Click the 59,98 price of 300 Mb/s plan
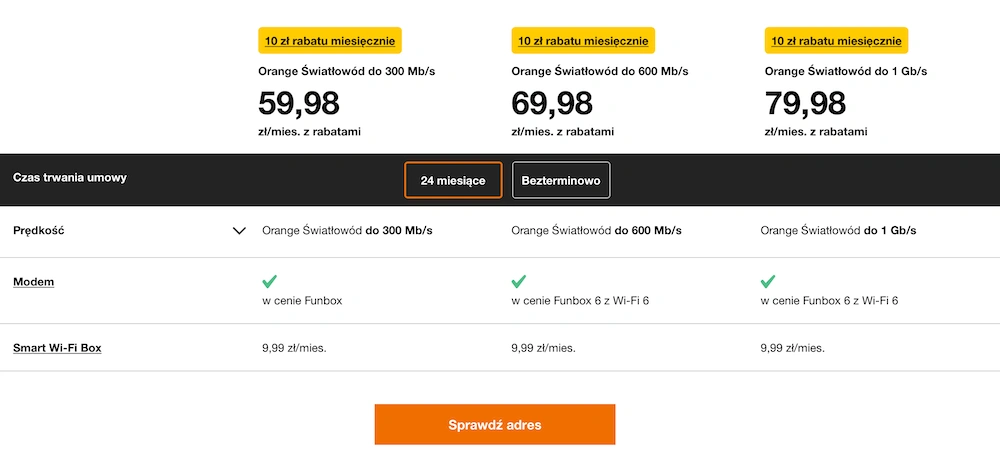1000x462 pixels. point(298,103)
